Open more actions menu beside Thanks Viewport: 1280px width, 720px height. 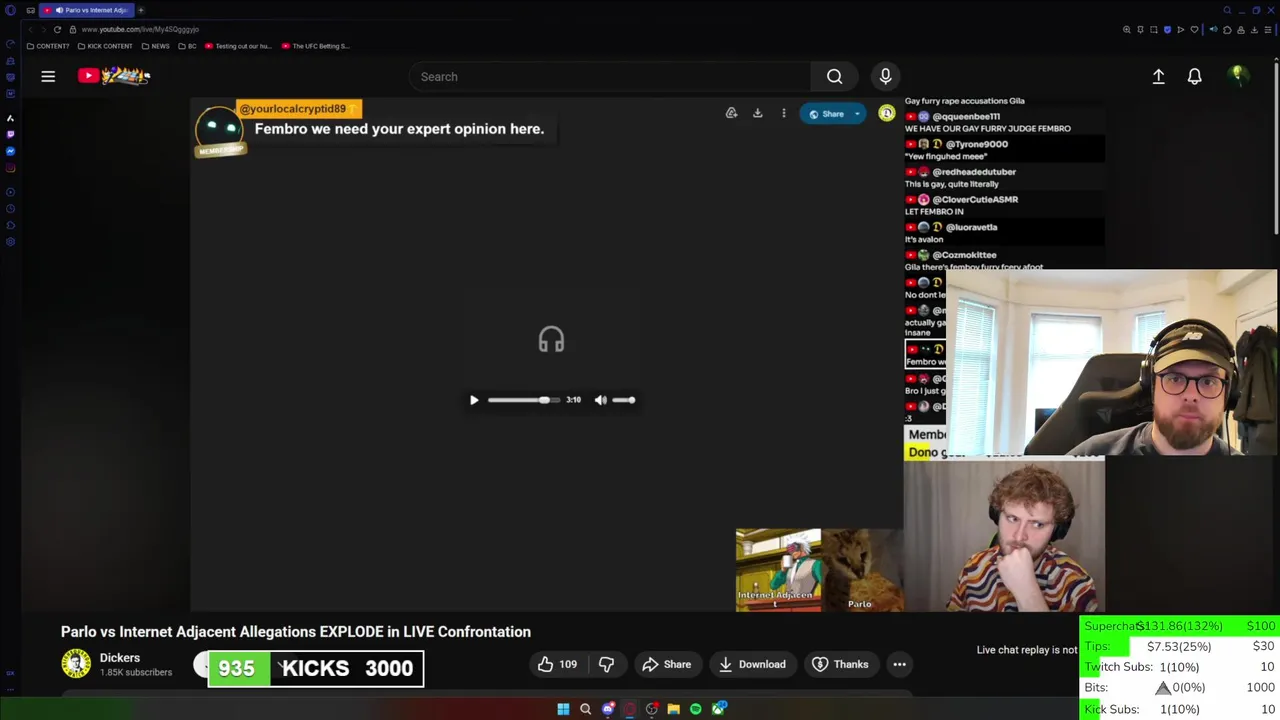899,664
